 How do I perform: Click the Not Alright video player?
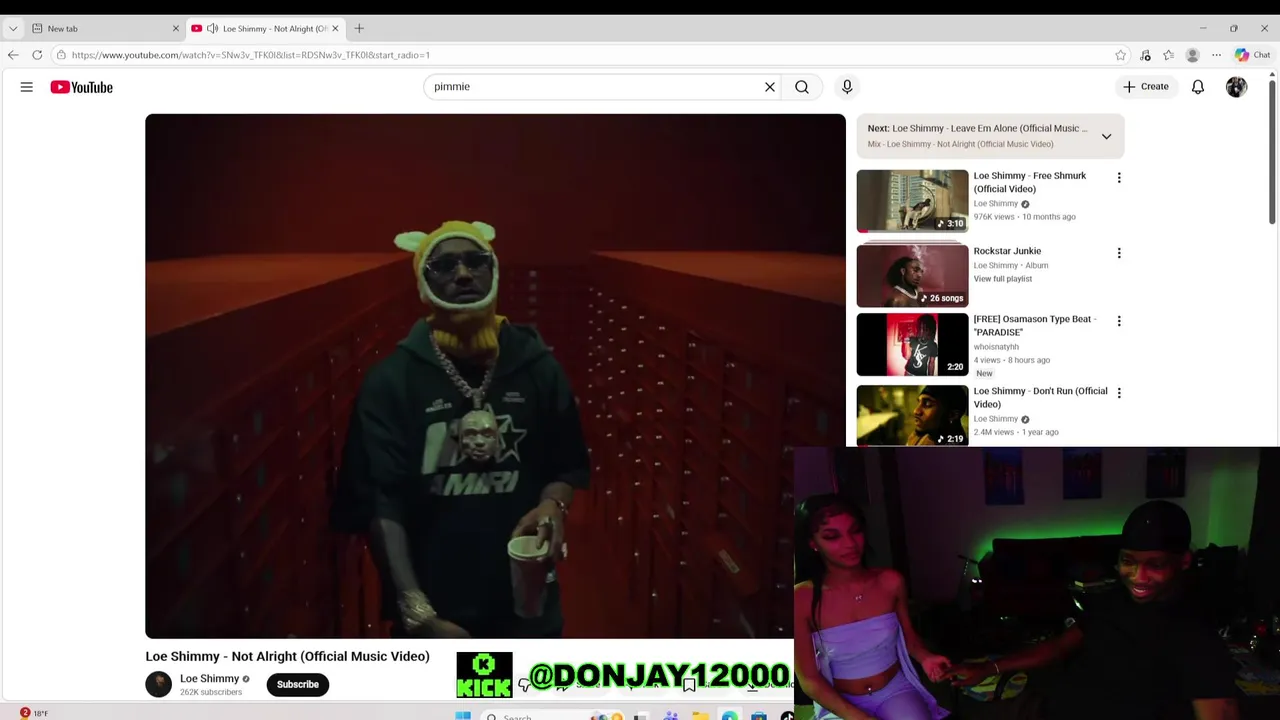coord(495,376)
